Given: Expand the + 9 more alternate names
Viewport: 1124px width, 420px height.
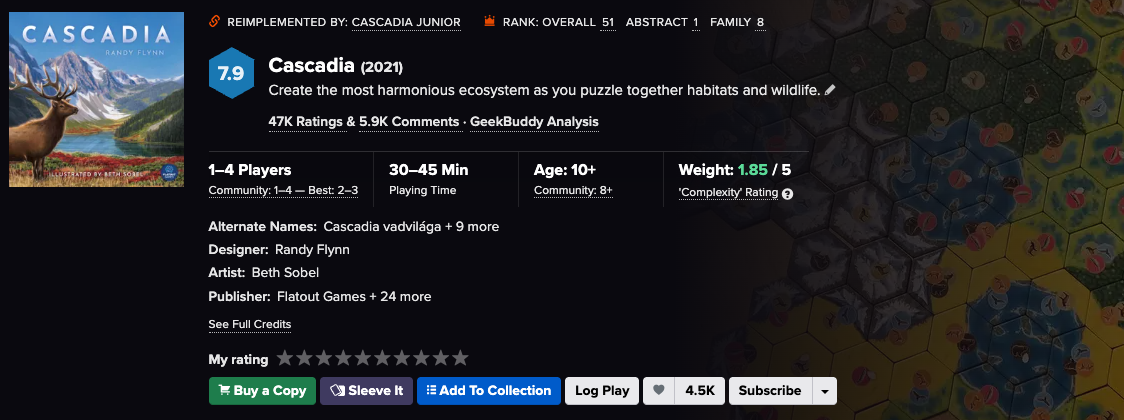Looking at the screenshot, I should click(x=472, y=226).
